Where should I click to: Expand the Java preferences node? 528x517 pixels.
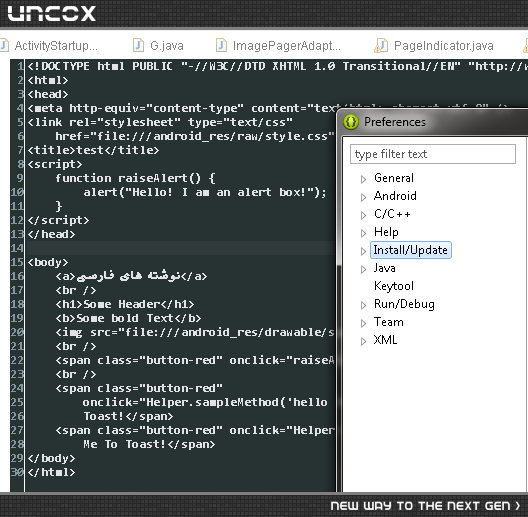coord(363,269)
